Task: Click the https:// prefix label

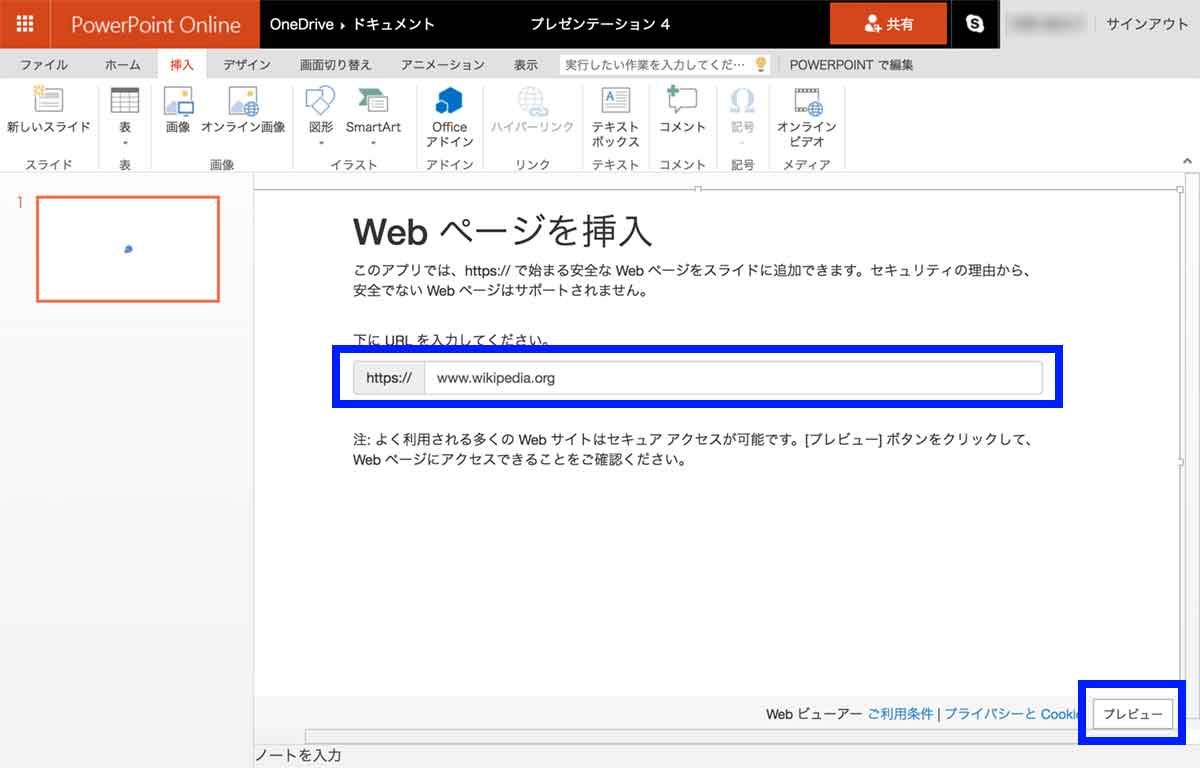Action: pos(389,378)
